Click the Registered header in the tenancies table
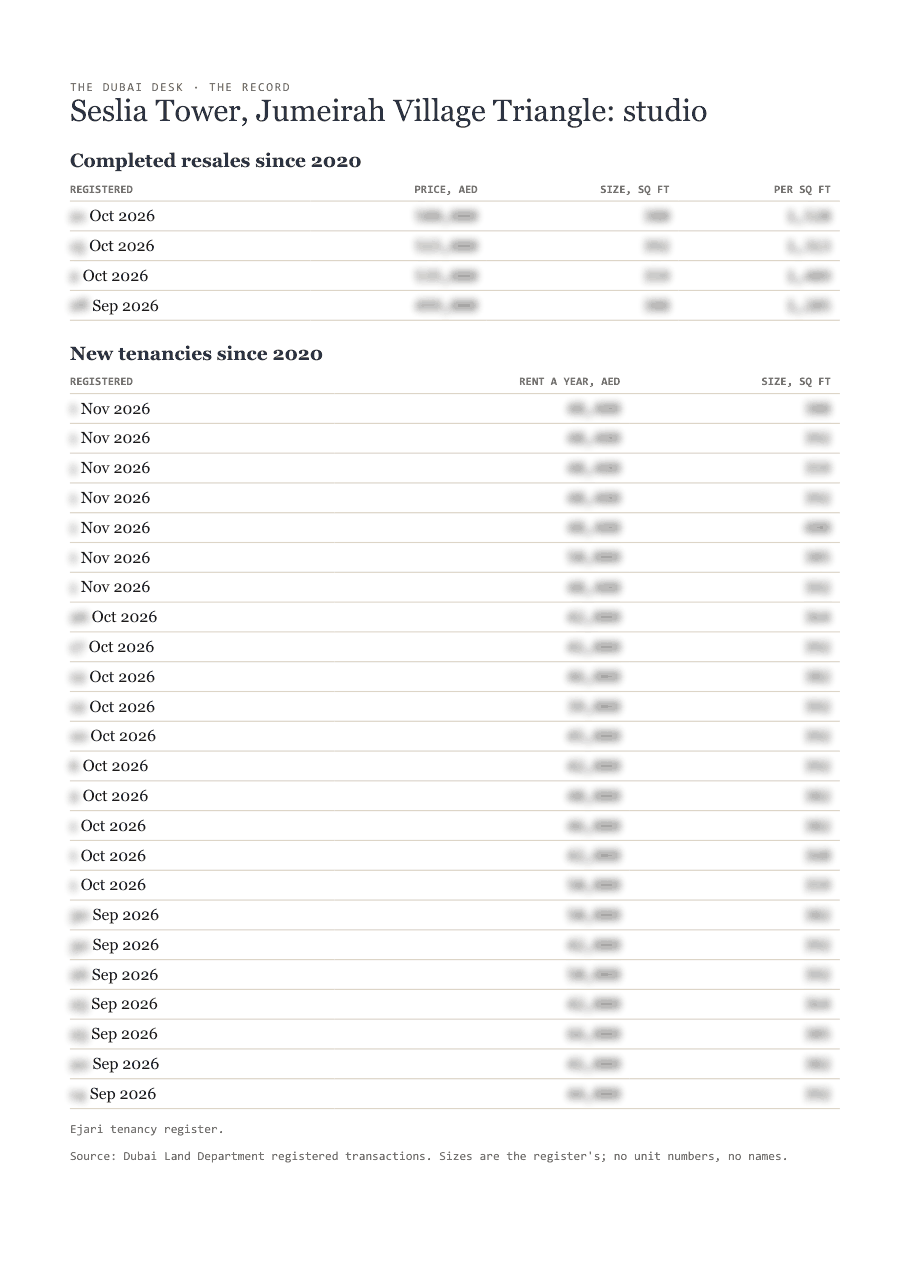The image size is (911, 1288). click(x=101, y=381)
